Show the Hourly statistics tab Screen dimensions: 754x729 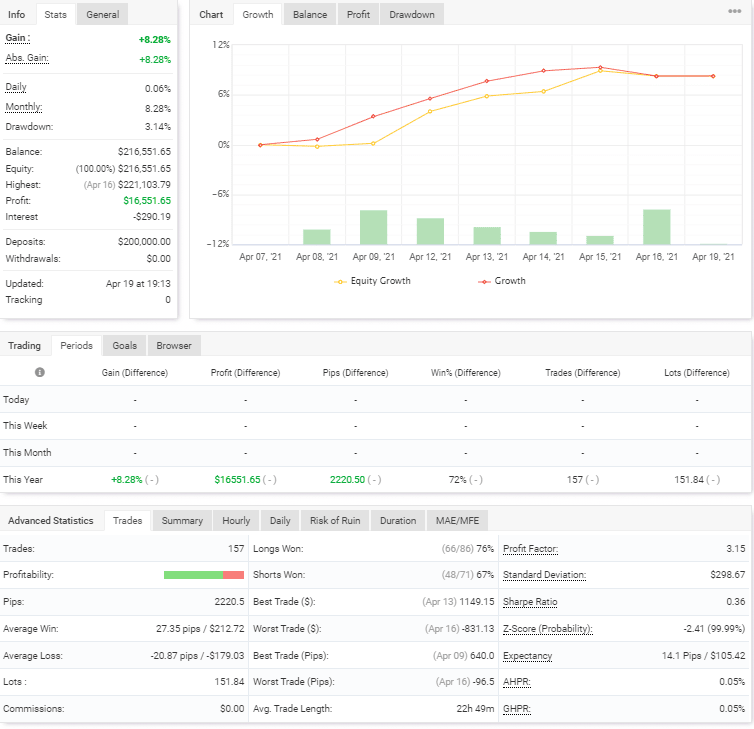(236, 521)
